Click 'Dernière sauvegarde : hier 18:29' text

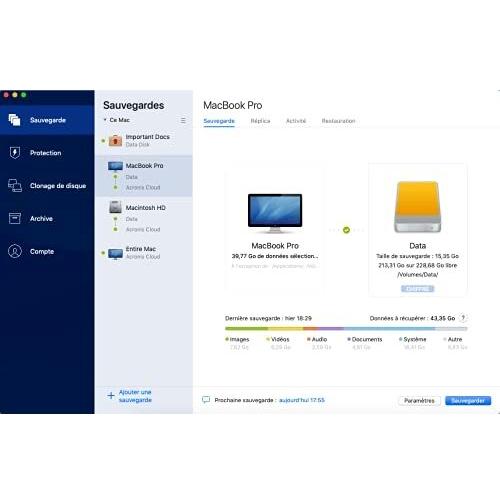(268, 318)
